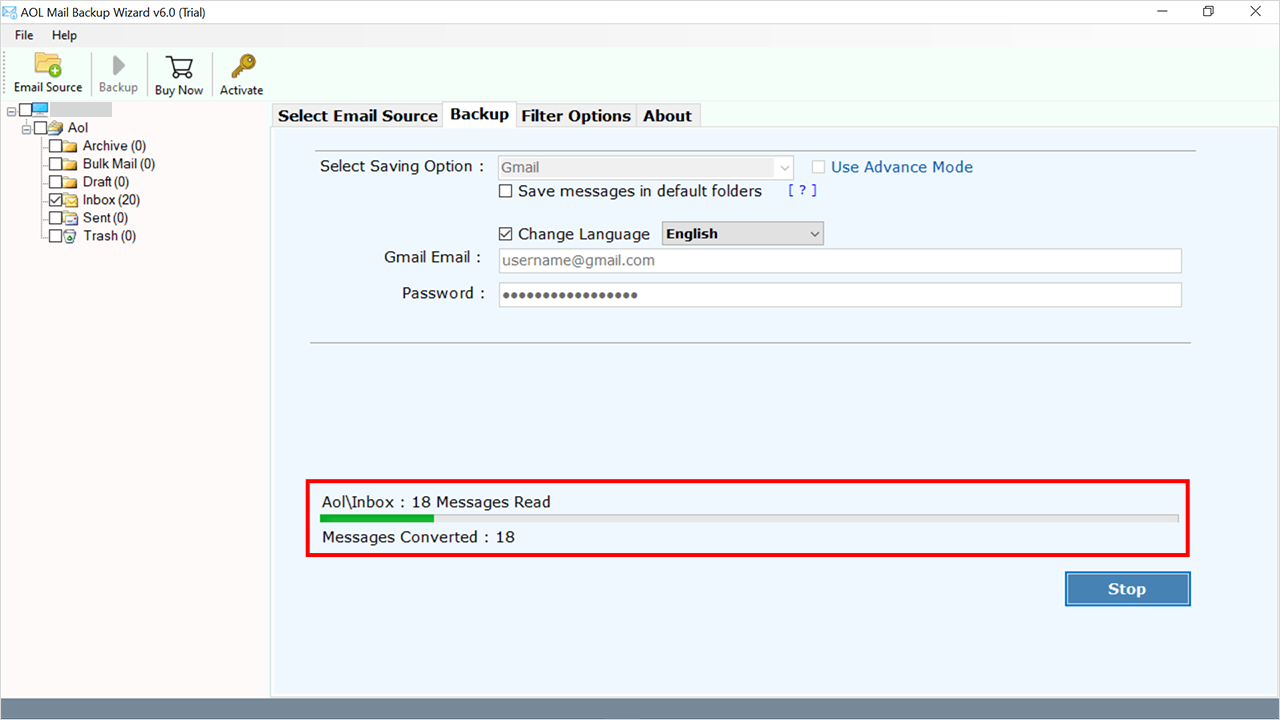Check the Bulk Mail folder checkbox

pyautogui.click(x=55, y=164)
